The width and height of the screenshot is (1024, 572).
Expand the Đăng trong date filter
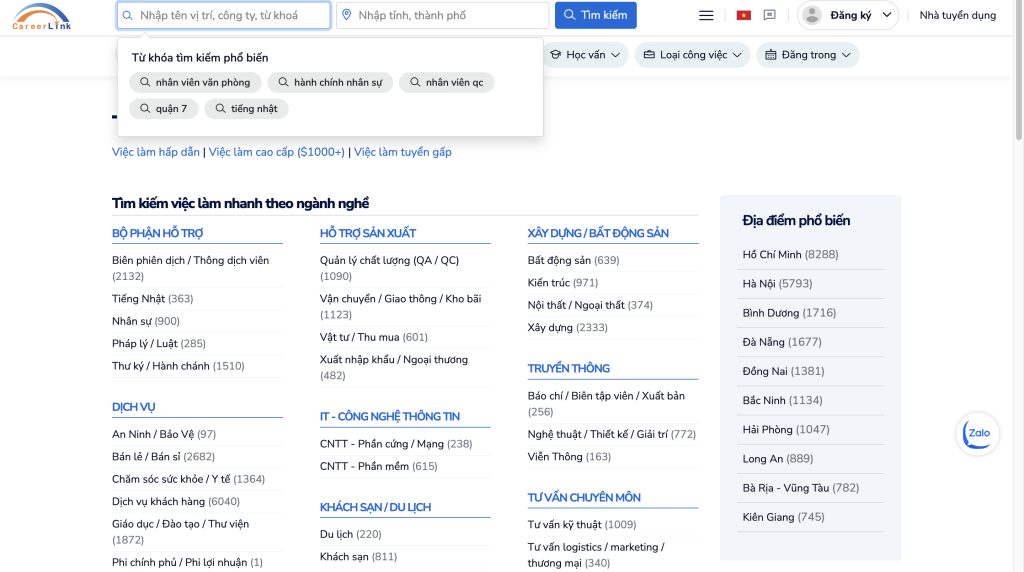tap(807, 55)
